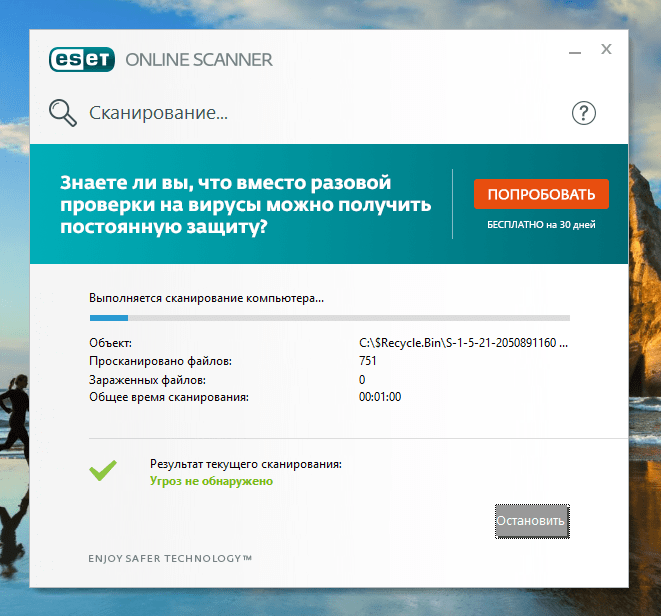Viewport: 661px width, 616px height.
Task: Stop the scan with Остановить button
Action: tap(532, 521)
